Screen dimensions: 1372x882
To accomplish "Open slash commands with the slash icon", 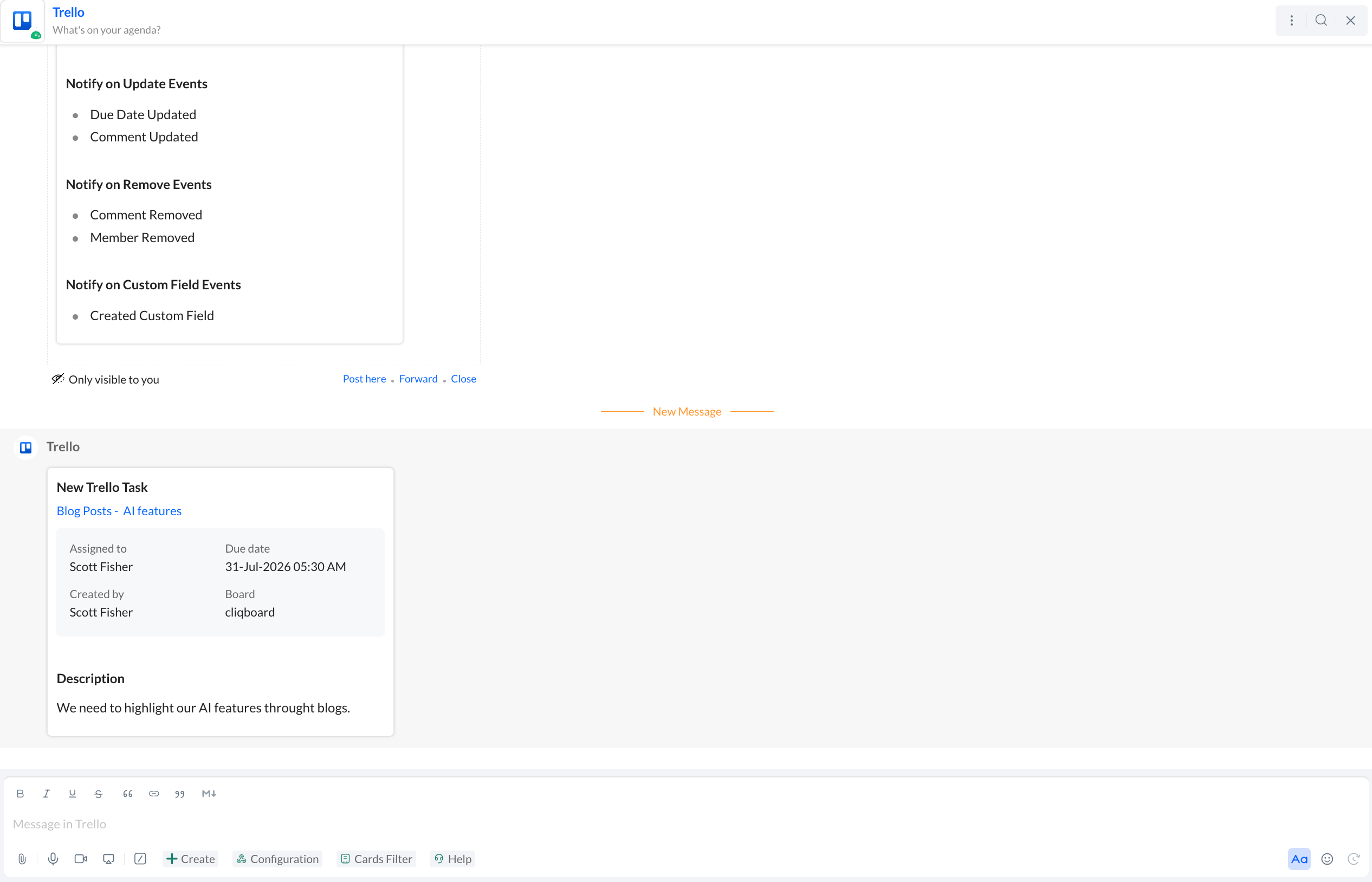I will click(x=140, y=859).
